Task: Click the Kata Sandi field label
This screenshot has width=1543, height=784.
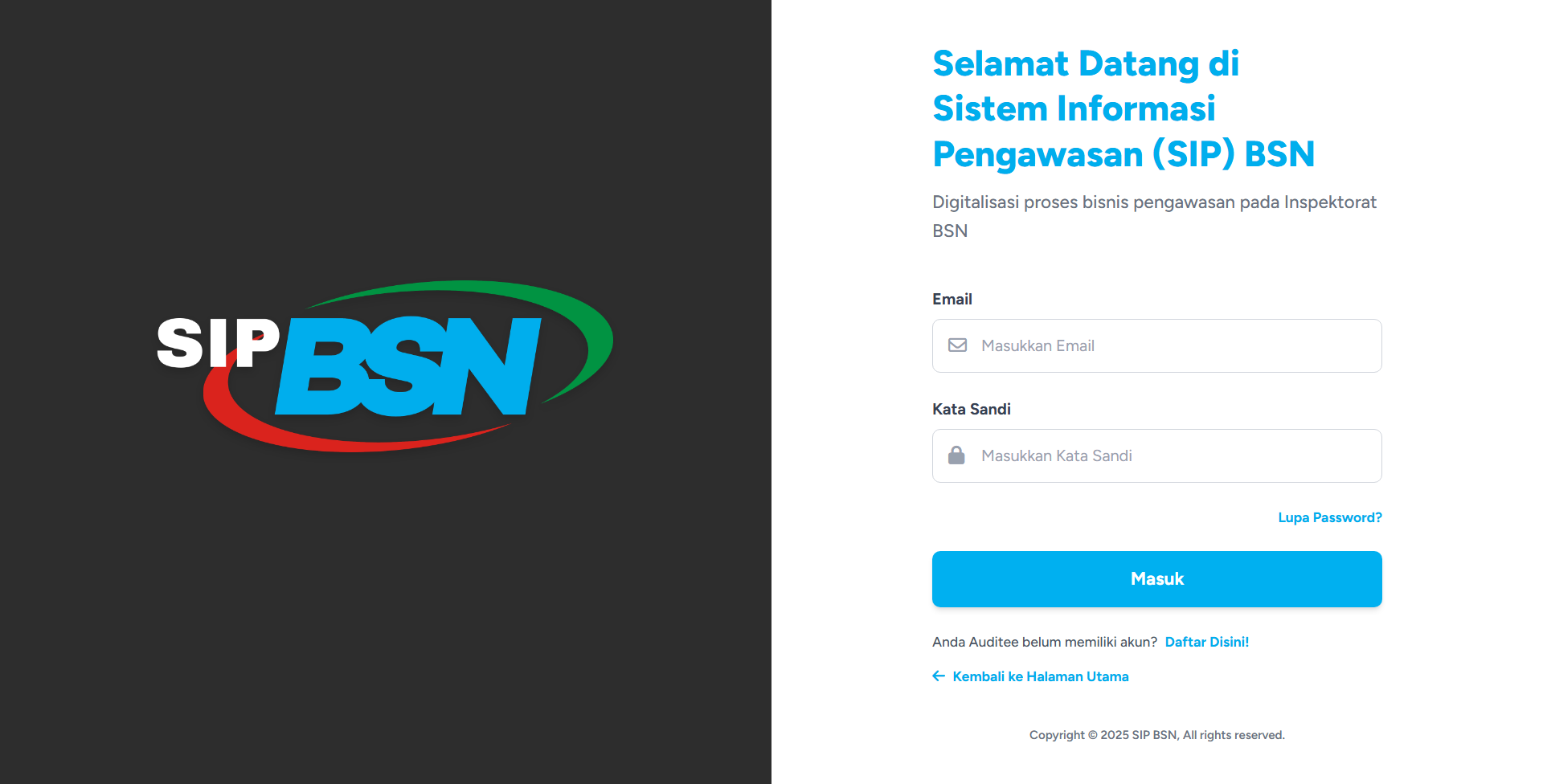Action: pyautogui.click(x=971, y=409)
